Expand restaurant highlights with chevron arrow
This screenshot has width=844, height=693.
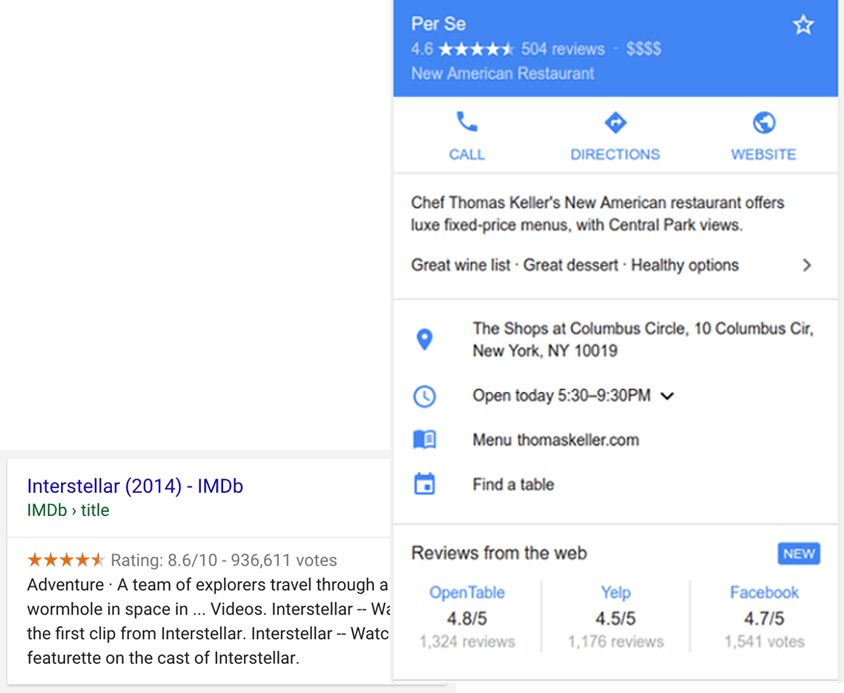tap(806, 265)
